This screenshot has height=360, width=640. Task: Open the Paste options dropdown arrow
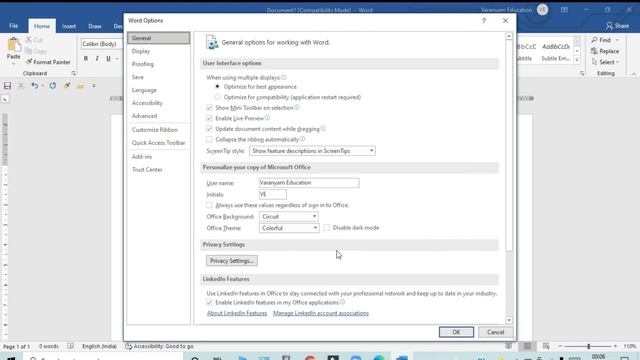(13, 64)
